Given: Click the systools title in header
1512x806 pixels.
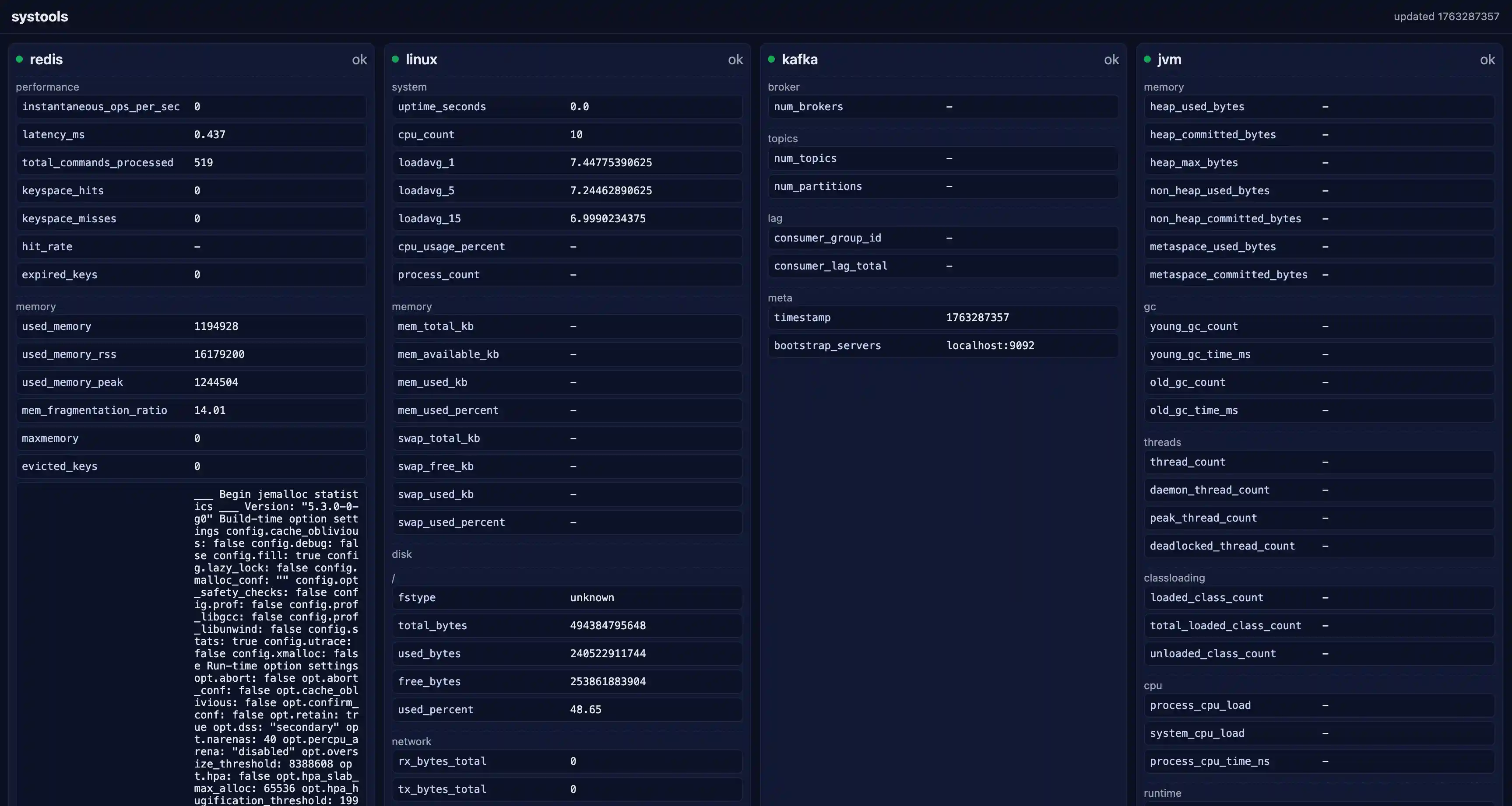Looking at the screenshot, I should (40, 17).
